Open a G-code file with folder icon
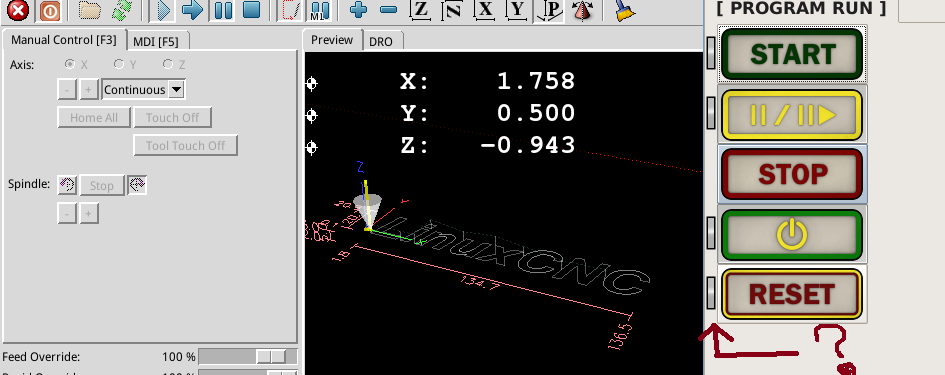Image resolution: width=945 pixels, height=375 pixels. click(x=90, y=10)
